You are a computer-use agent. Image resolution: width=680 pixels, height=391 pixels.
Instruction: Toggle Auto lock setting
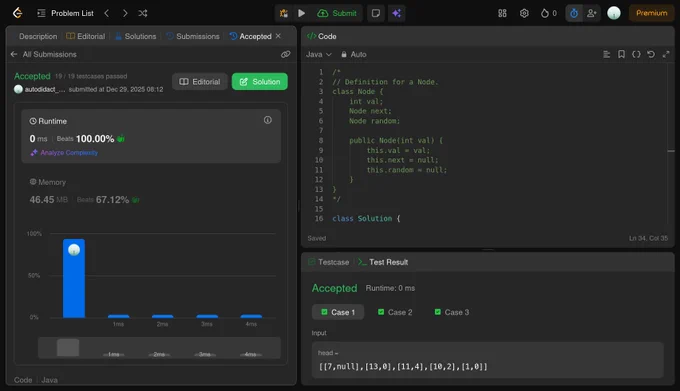pyautogui.click(x=353, y=54)
